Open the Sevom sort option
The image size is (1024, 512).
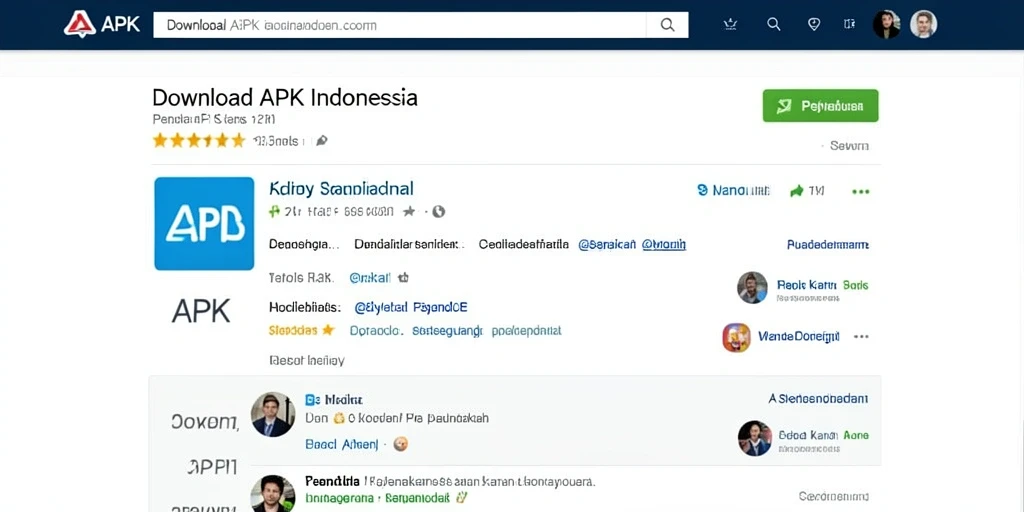[848, 146]
